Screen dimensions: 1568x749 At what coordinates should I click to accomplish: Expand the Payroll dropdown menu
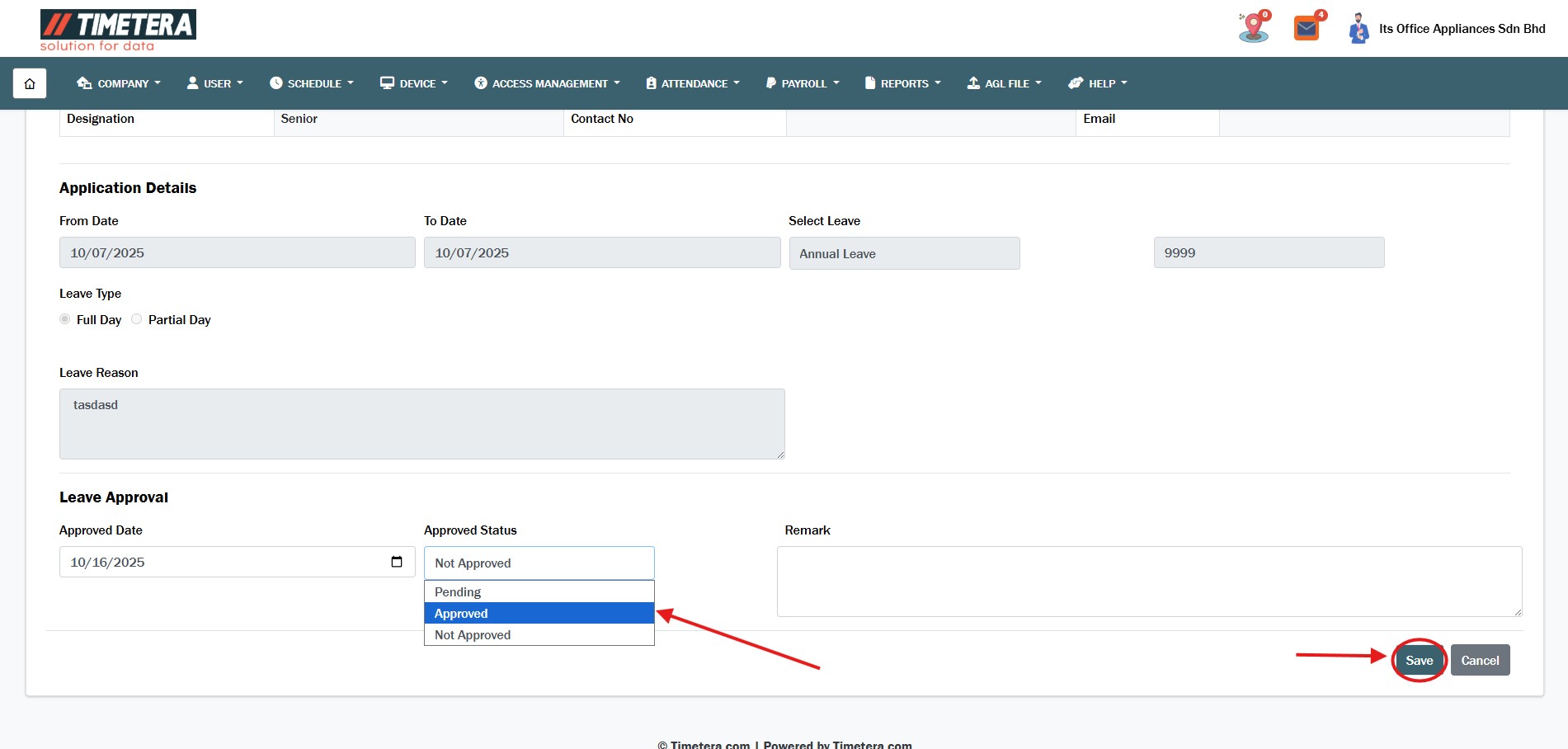coord(803,83)
